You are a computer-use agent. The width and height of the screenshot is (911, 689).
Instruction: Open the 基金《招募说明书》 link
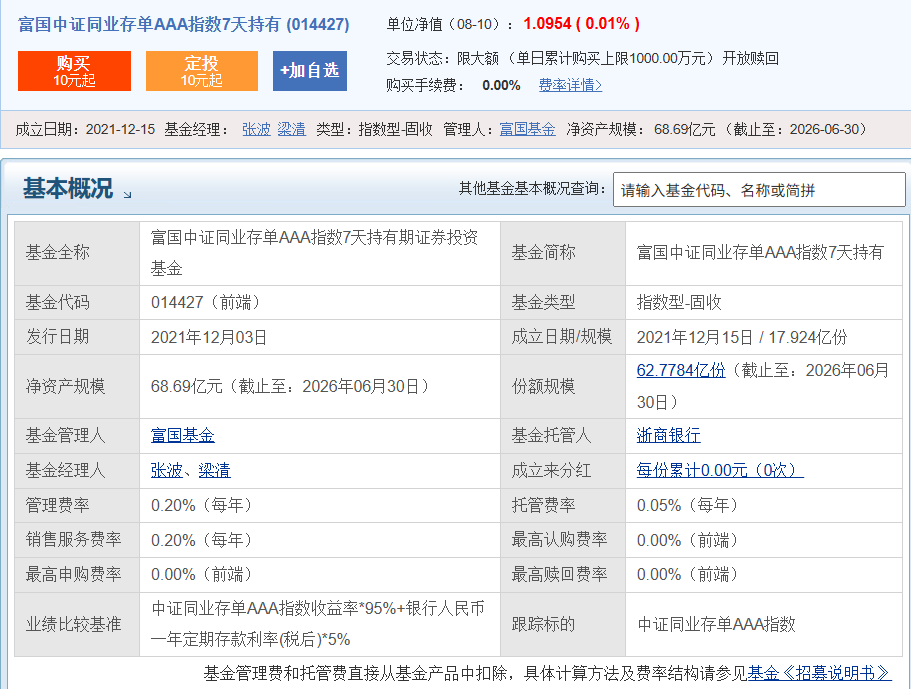[819, 673]
